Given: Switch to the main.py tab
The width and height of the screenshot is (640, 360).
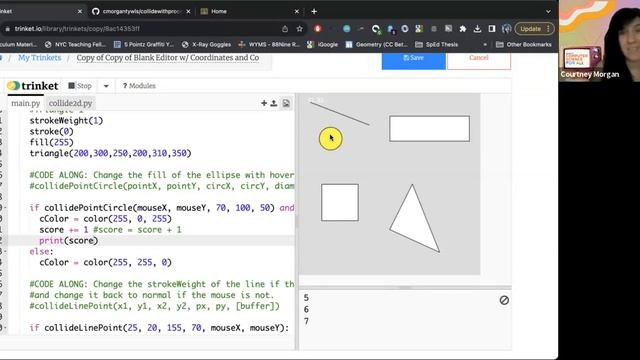Looking at the screenshot, I should pos(26,103).
